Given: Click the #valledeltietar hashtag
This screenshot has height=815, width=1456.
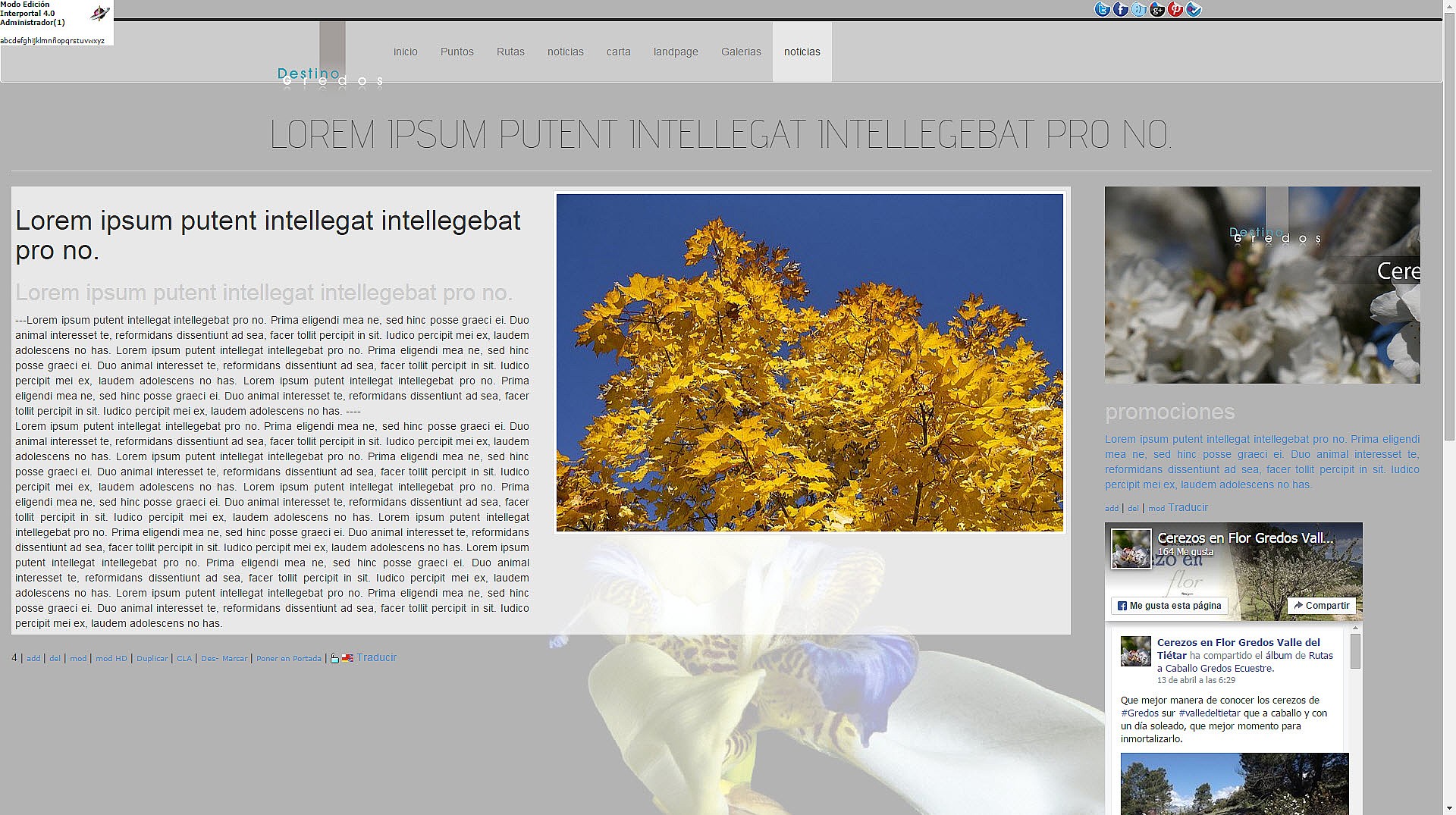Looking at the screenshot, I should click(x=1210, y=713).
